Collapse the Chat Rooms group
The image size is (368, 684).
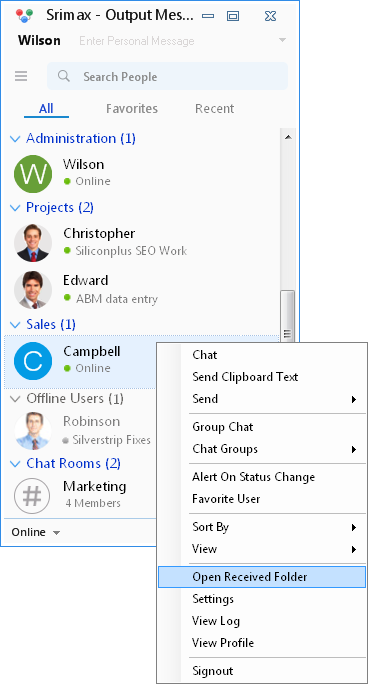[x=15, y=464]
